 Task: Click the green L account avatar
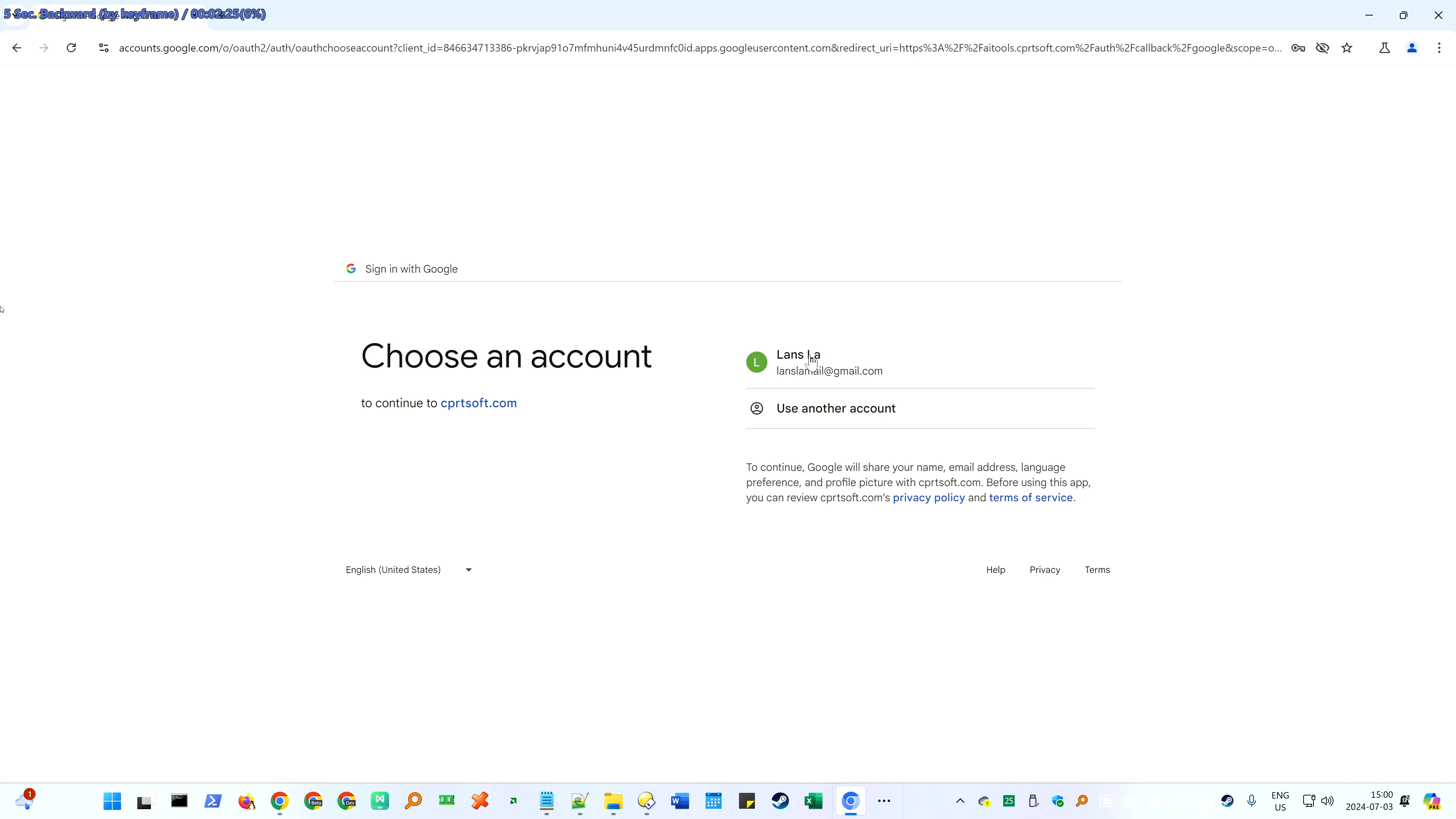click(x=756, y=362)
